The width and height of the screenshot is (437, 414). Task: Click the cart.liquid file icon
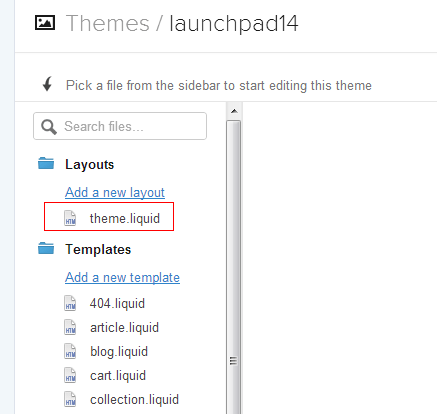tap(70, 375)
